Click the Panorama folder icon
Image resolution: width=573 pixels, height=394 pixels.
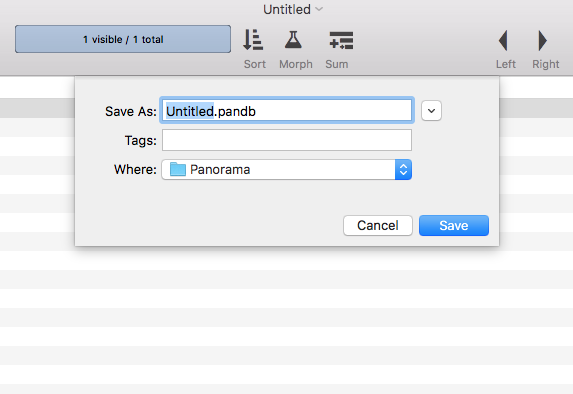tap(178, 169)
